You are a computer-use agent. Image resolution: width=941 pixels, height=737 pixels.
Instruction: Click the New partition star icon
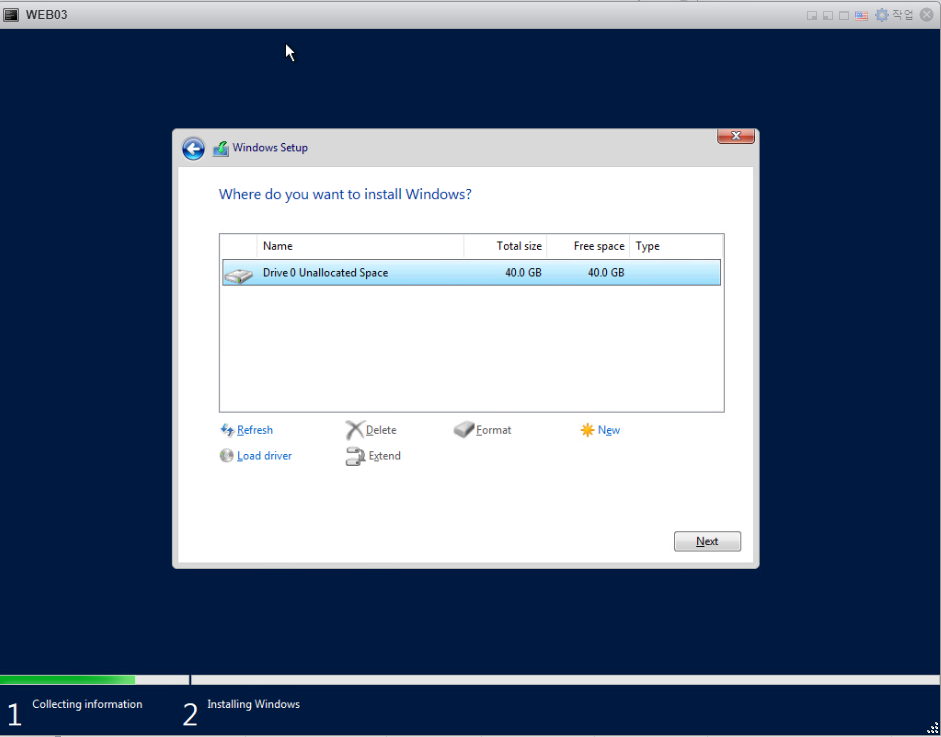pyautogui.click(x=588, y=430)
